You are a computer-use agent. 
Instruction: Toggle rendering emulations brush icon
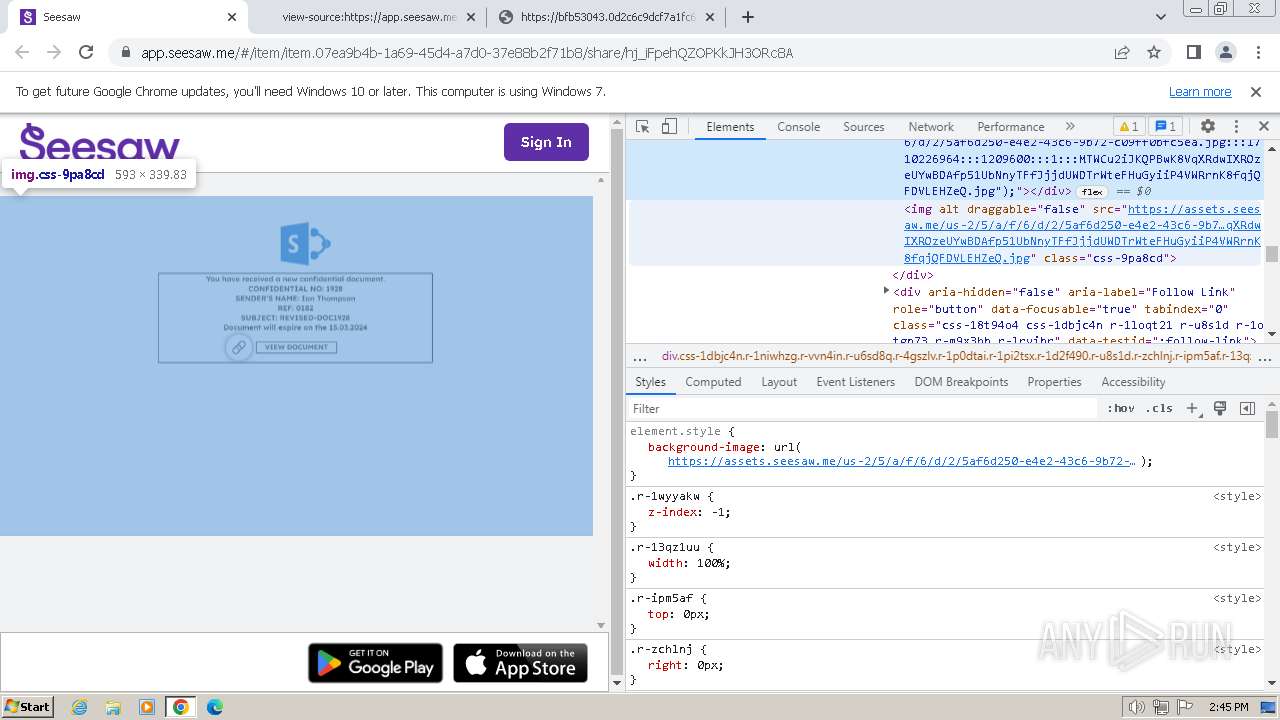coord(1220,408)
